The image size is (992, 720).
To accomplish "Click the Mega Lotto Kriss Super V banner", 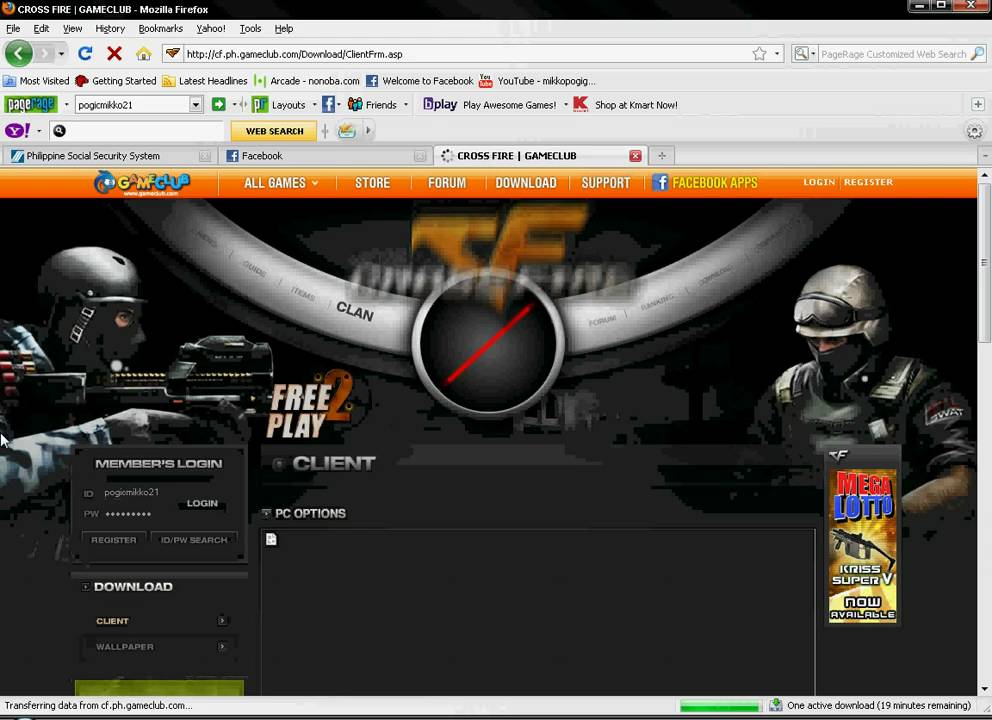I will pyautogui.click(x=863, y=546).
